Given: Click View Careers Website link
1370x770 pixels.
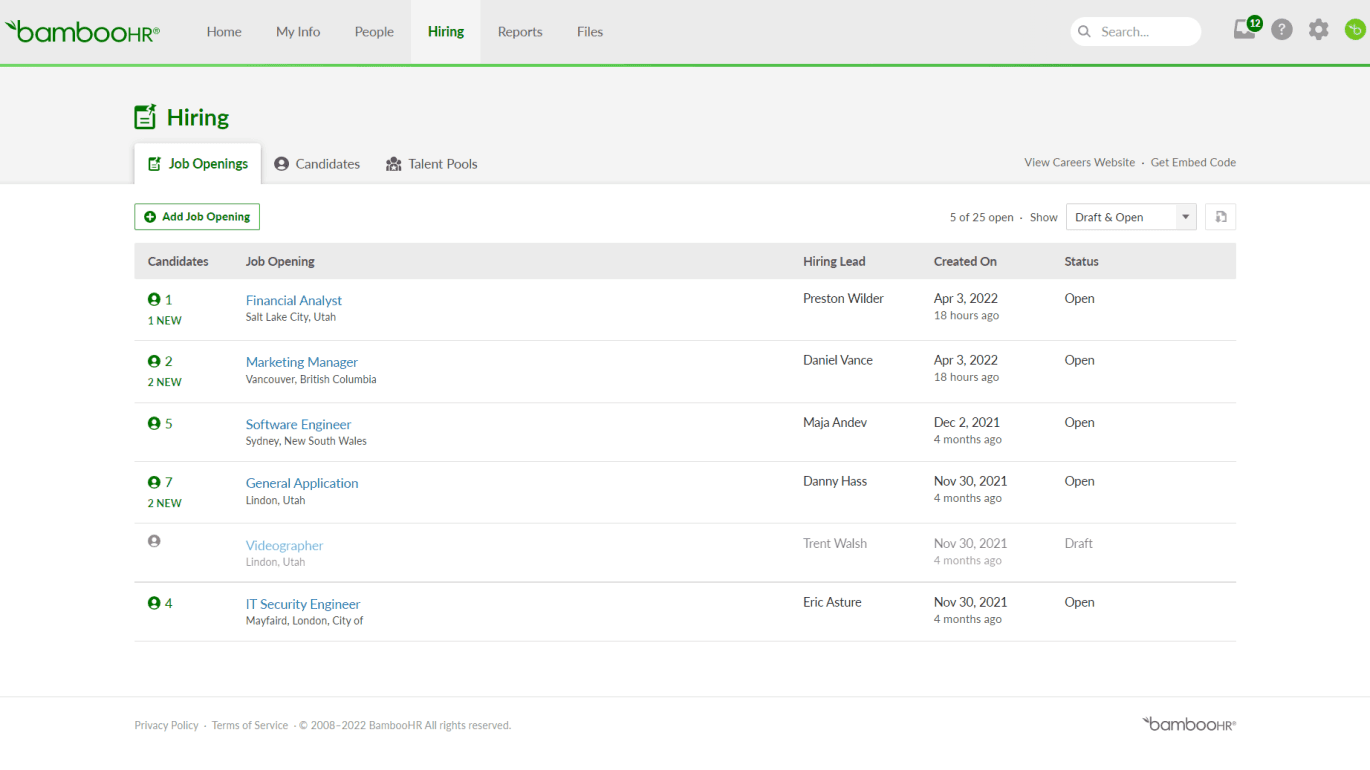Looking at the screenshot, I should click(x=1079, y=161).
